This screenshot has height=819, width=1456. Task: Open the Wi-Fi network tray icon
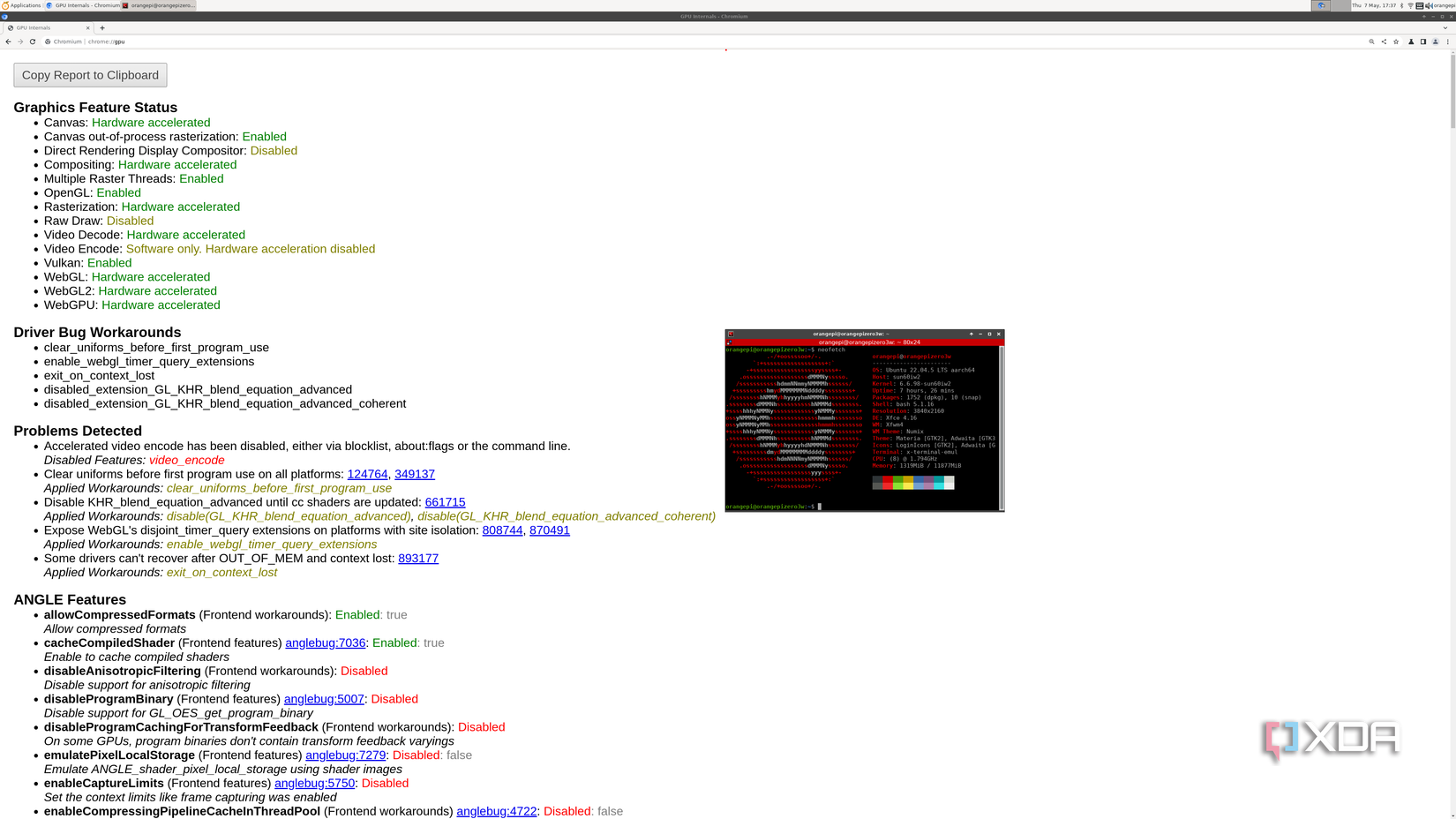[1410, 5]
